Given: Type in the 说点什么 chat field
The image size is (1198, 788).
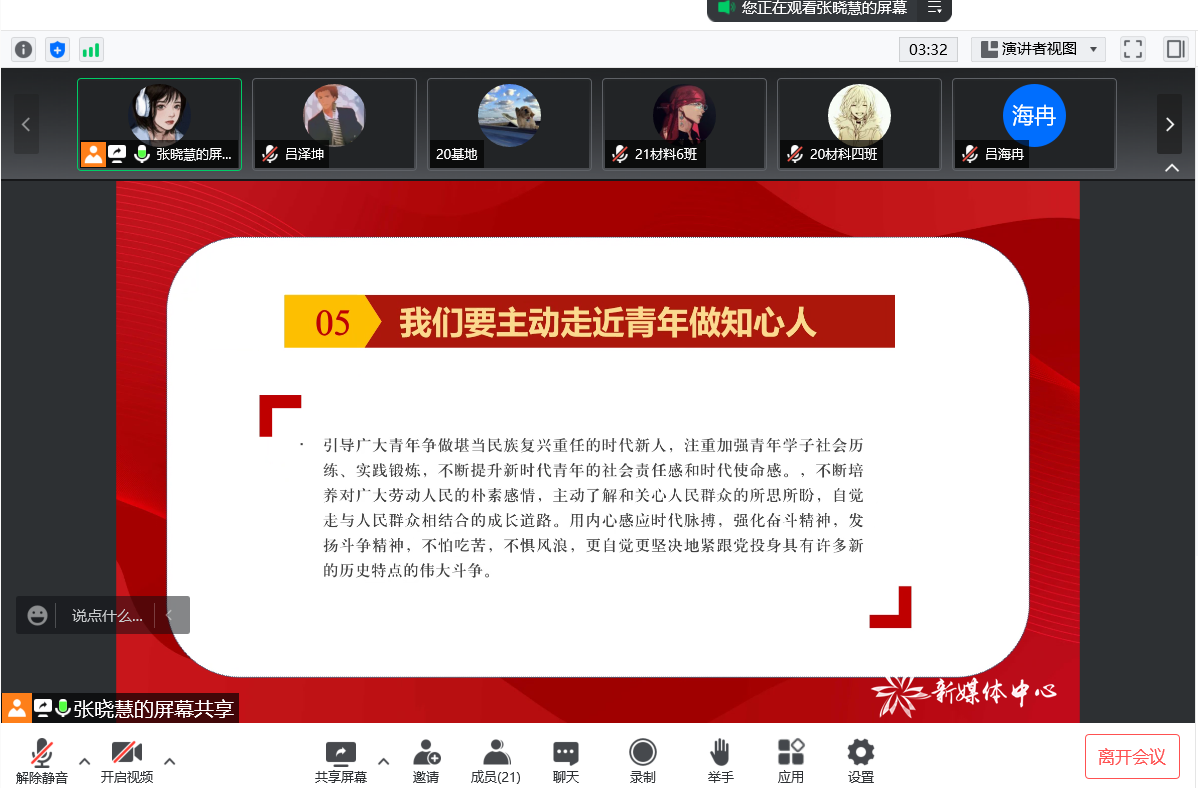Looking at the screenshot, I should pyautogui.click(x=107, y=616).
